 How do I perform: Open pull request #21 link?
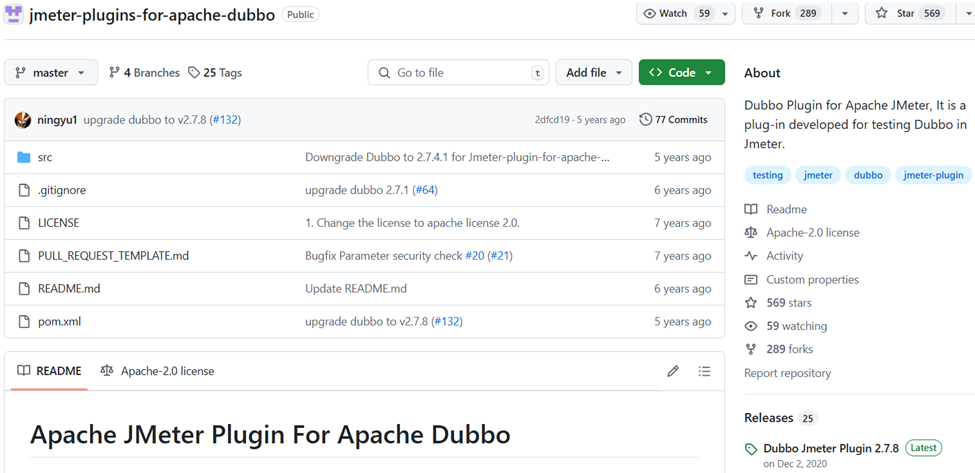(500, 256)
